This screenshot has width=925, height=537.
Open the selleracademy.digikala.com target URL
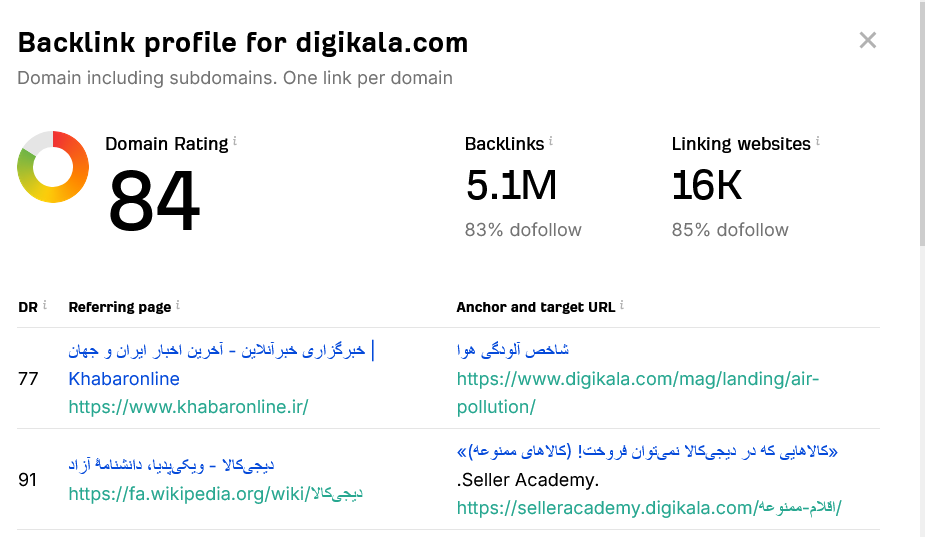click(648, 508)
